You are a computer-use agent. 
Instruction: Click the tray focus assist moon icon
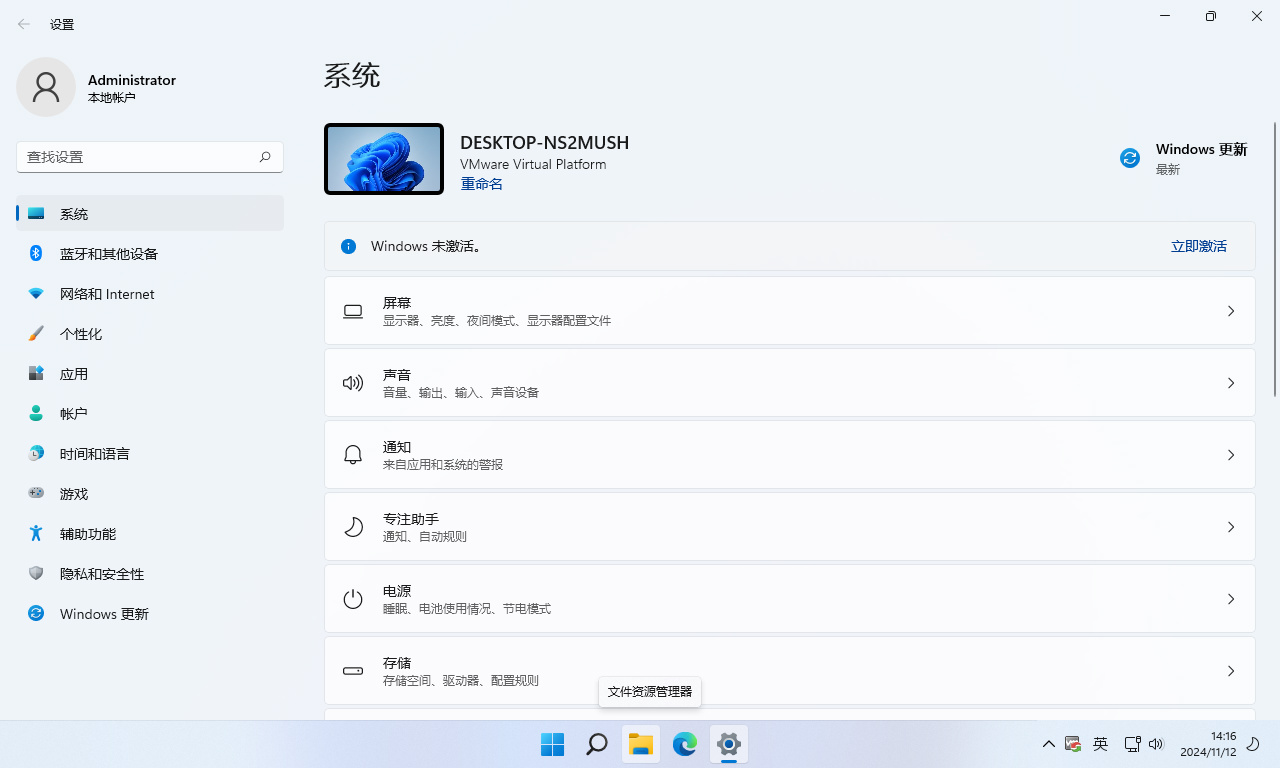(1253, 744)
